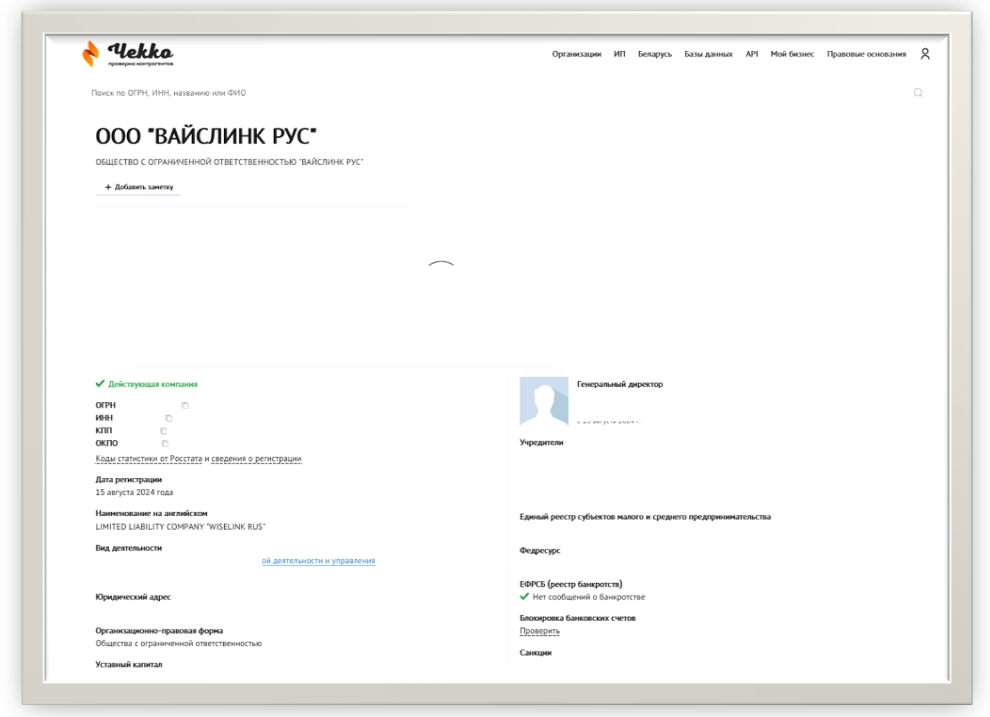Click the Генеральный директор label
The height and width of the screenshot is (717, 990).
[620, 384]
